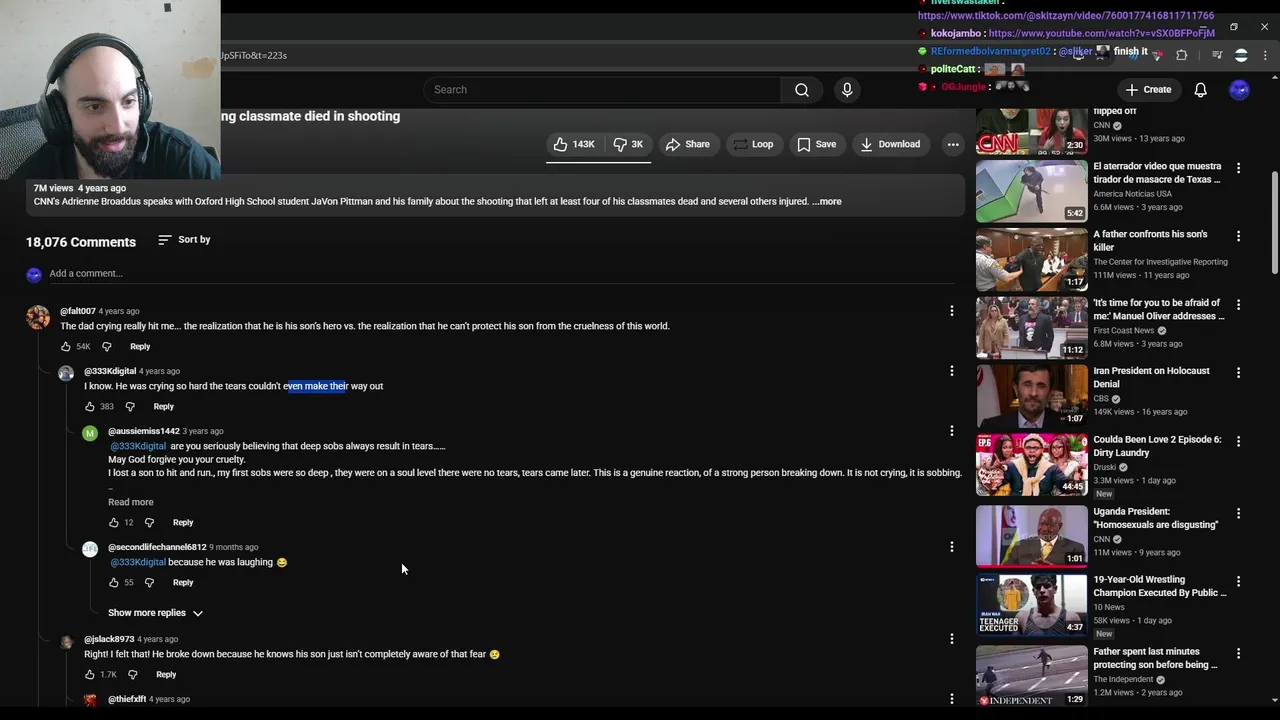Play Coulda Been Love 2 Episode 6 thumbnail
The image size is (1280, 720).
[x=1032, y=465]
